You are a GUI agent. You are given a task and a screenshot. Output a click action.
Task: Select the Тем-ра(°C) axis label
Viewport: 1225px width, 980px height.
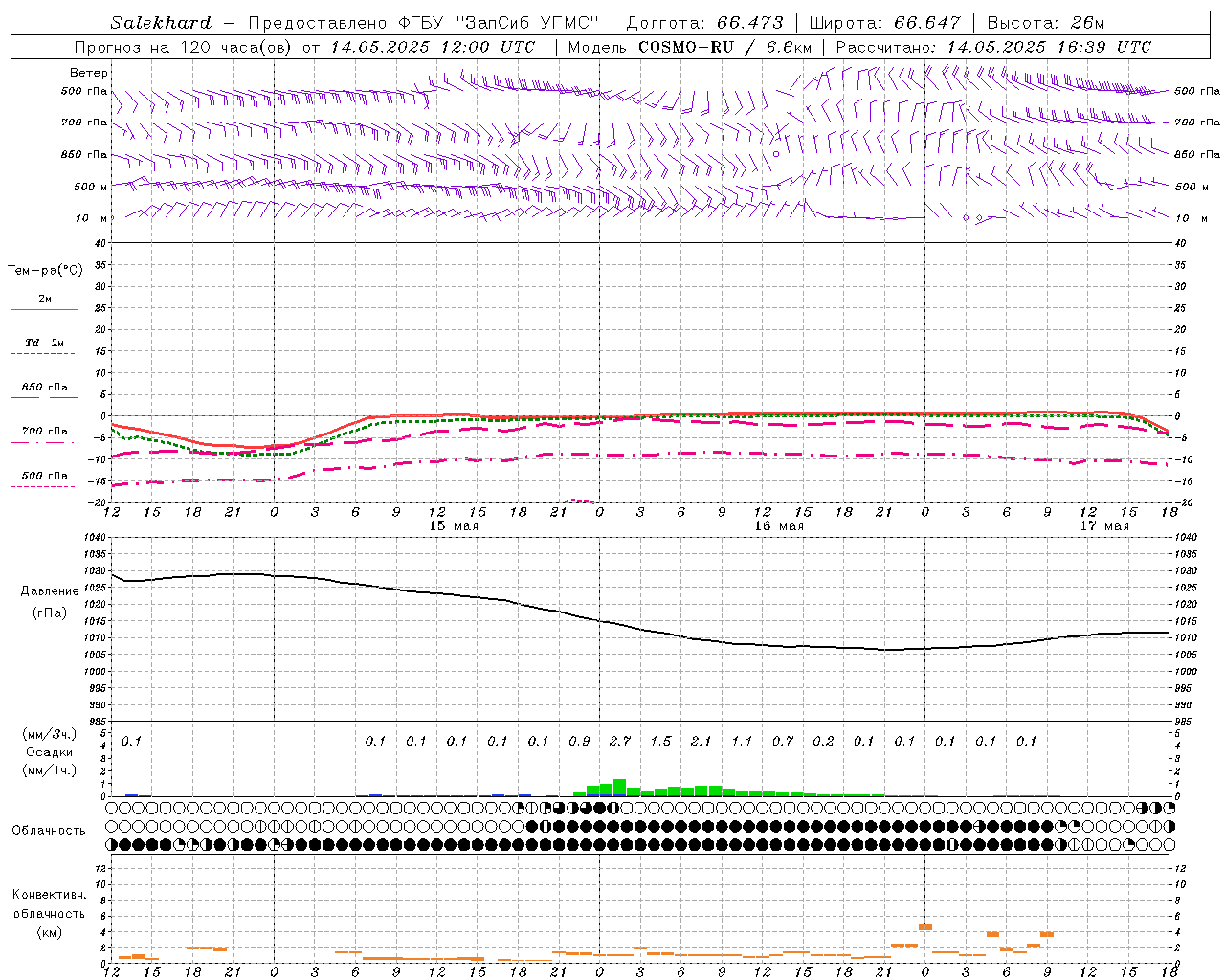(x=45, y=271)
